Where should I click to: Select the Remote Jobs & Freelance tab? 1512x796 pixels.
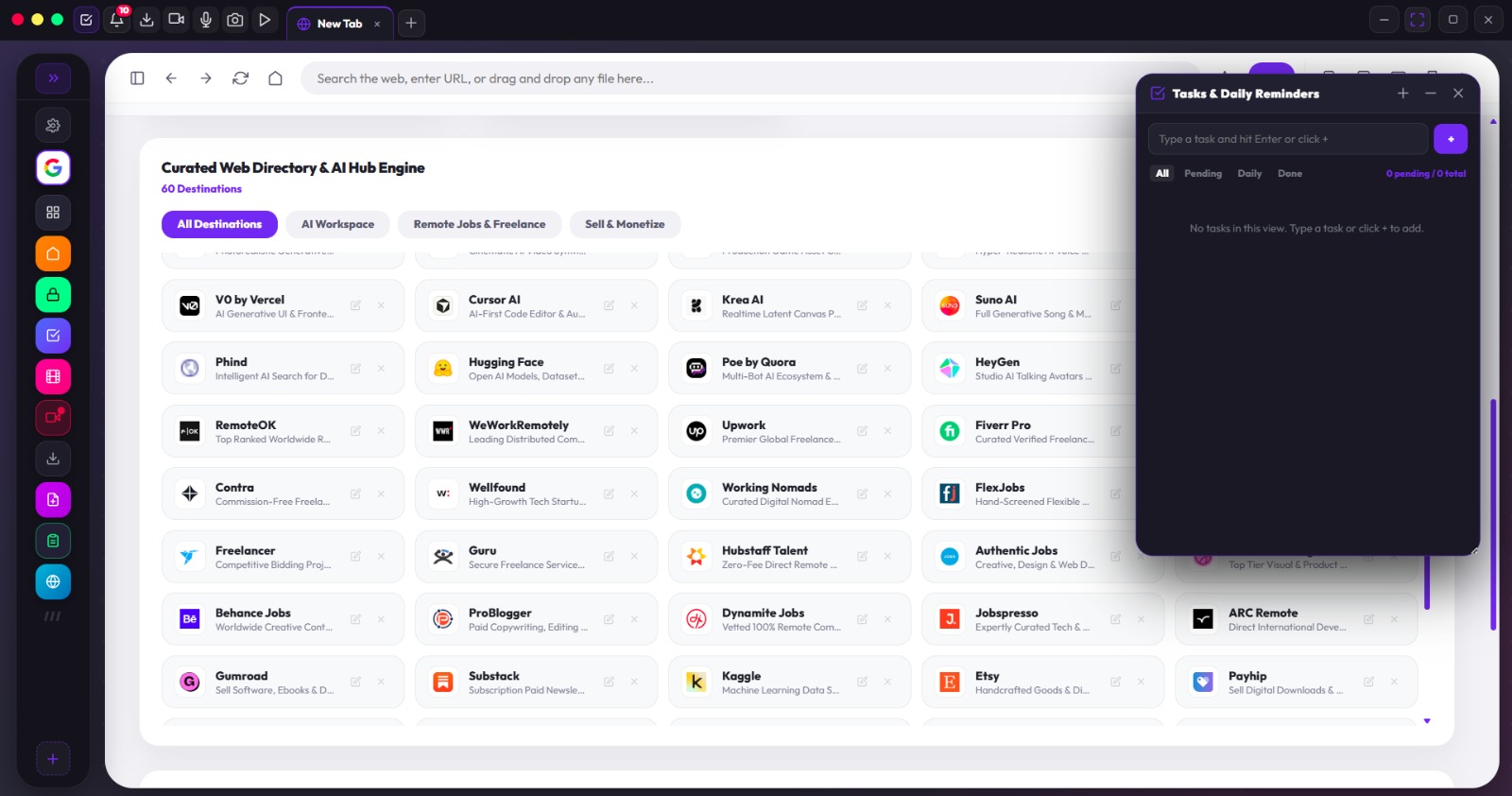pos(479,224)
